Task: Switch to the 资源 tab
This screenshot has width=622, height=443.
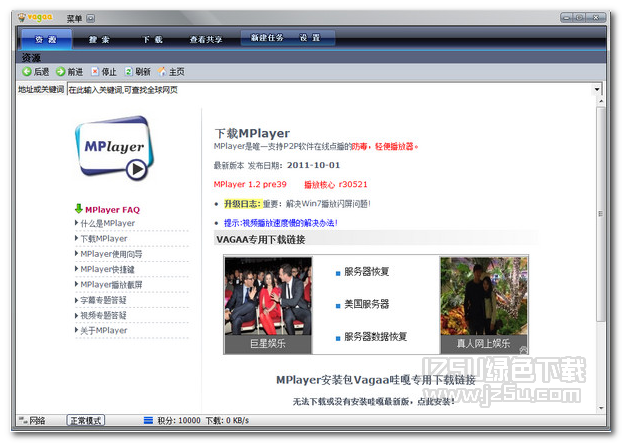Action: pyautogui.click(x=46, y=39)
